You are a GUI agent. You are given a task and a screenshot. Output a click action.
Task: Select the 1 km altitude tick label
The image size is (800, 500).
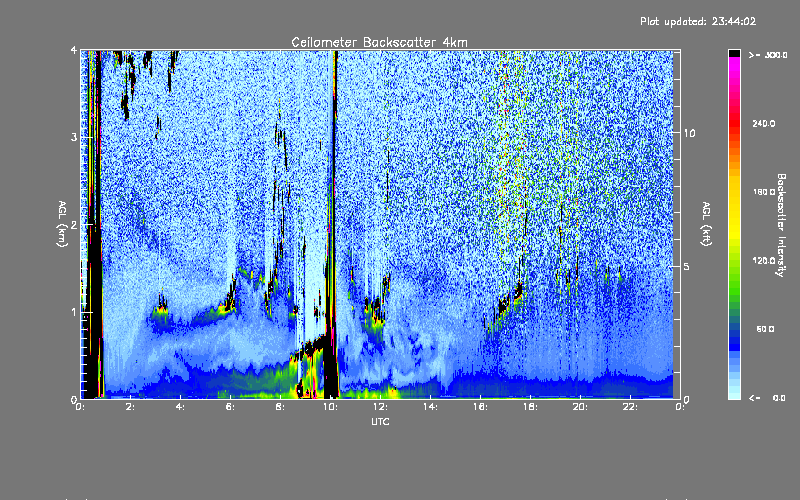click(74, 312)
